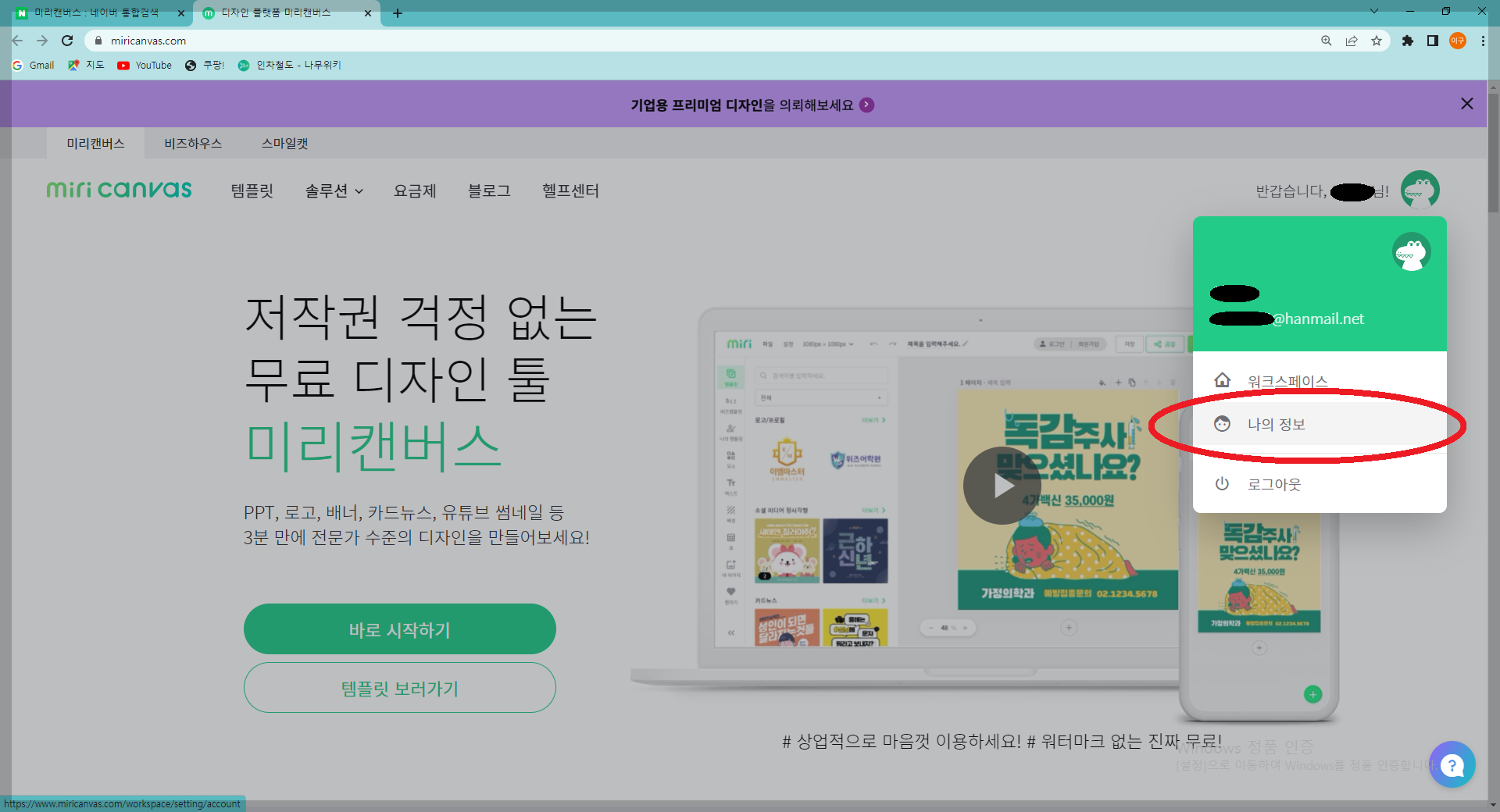Click the face icon beside 나의 정보
The width and height of the screenshot is (1500, 812).
[x=1222, y=424]
